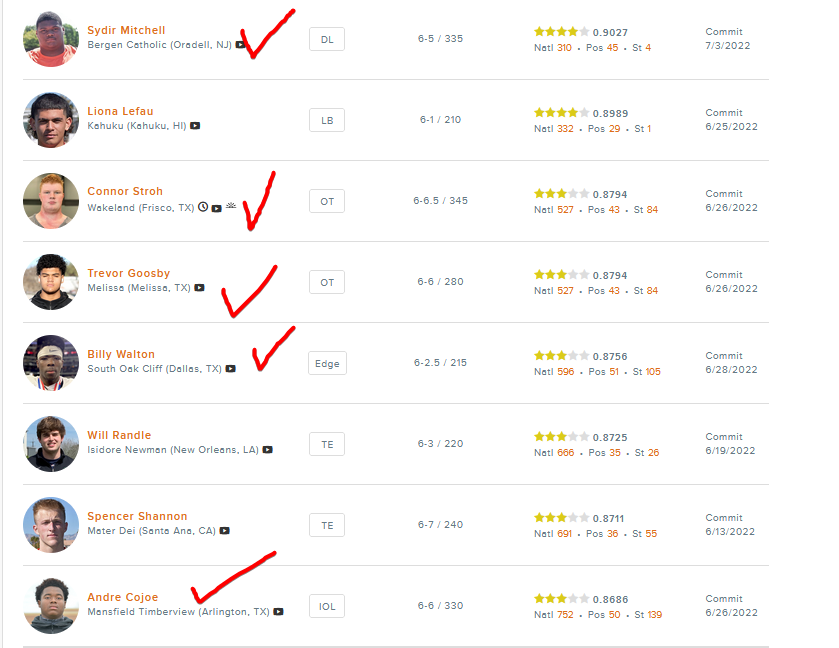Go to Billy Walton's profile name link
The image size is (839, 648).
pos(121,354)
